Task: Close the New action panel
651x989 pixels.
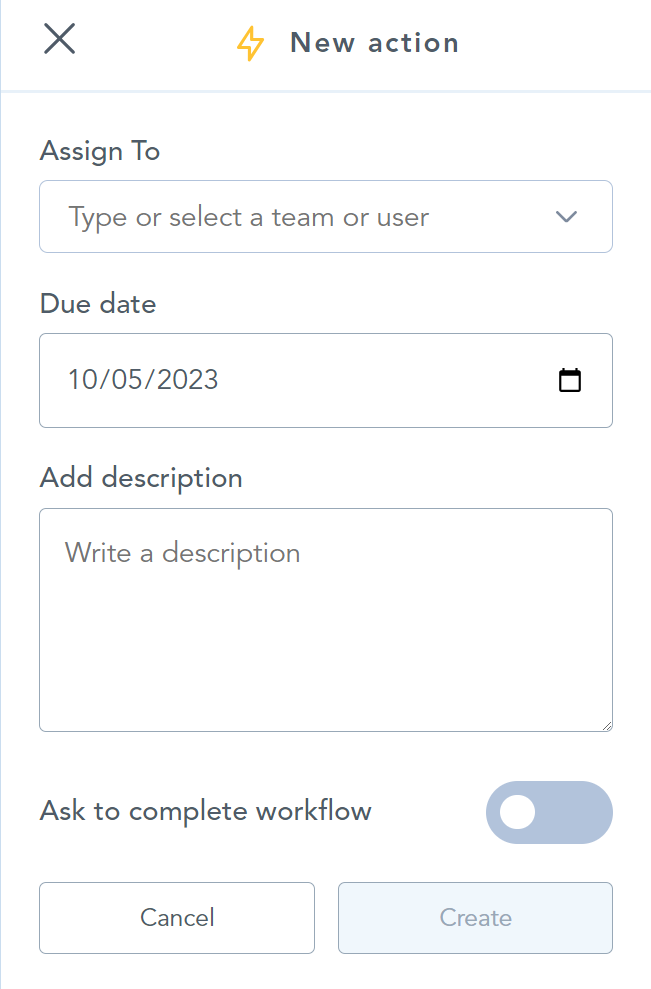Action: point(60,40)
